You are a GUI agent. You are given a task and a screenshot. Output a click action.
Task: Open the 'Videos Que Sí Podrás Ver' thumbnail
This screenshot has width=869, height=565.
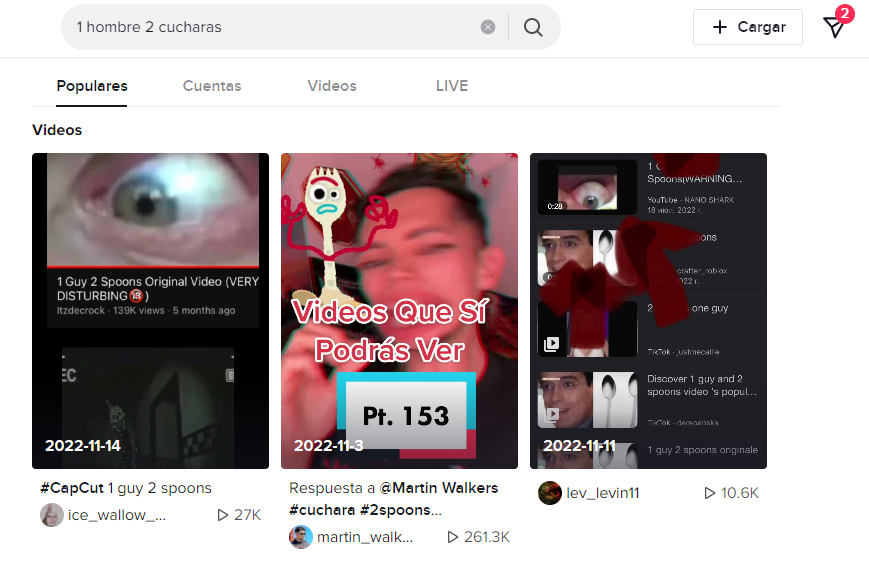(399, 311)
